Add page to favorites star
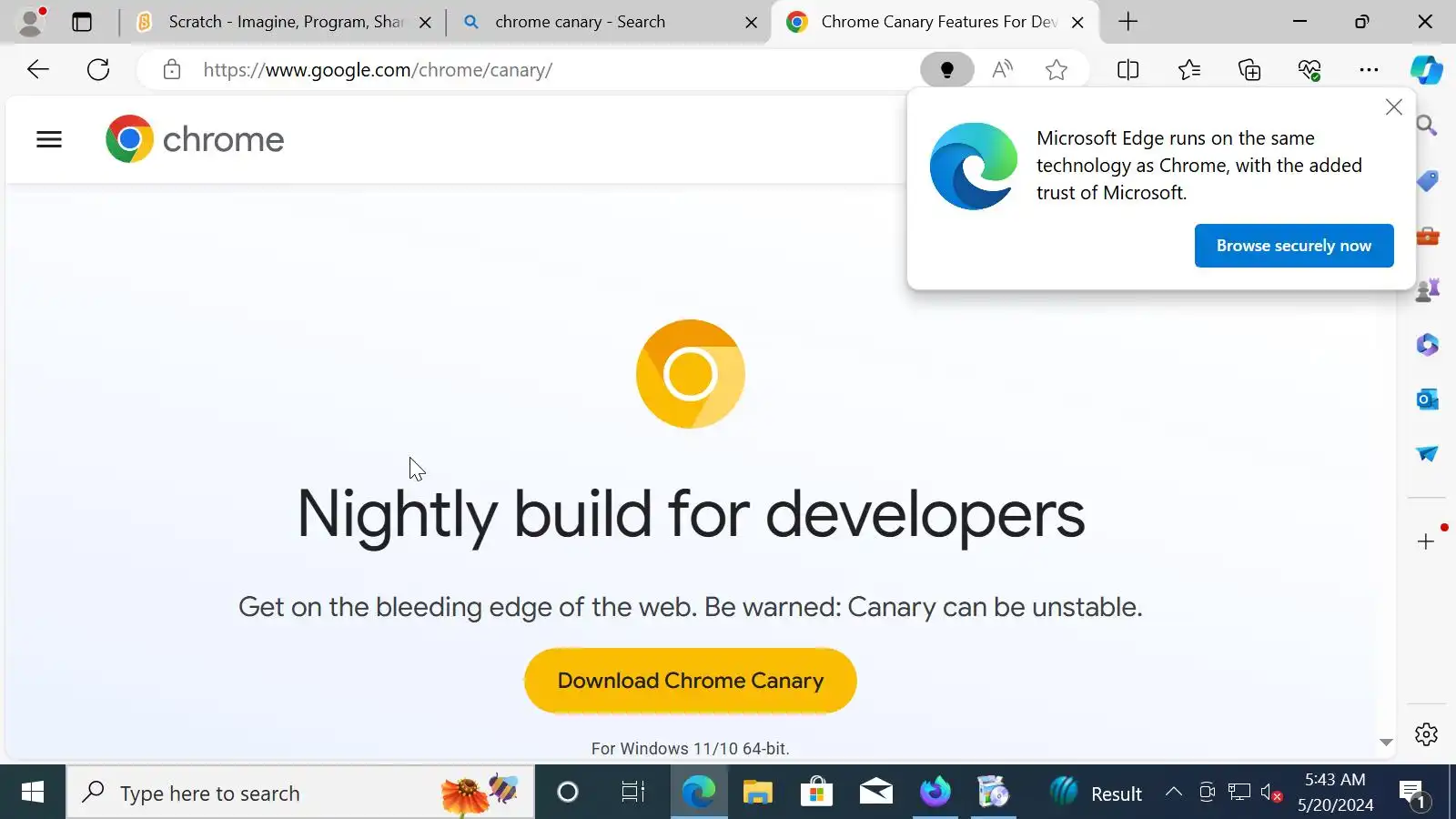This screenshot has height=819, width=1456. pos(1056,69)
